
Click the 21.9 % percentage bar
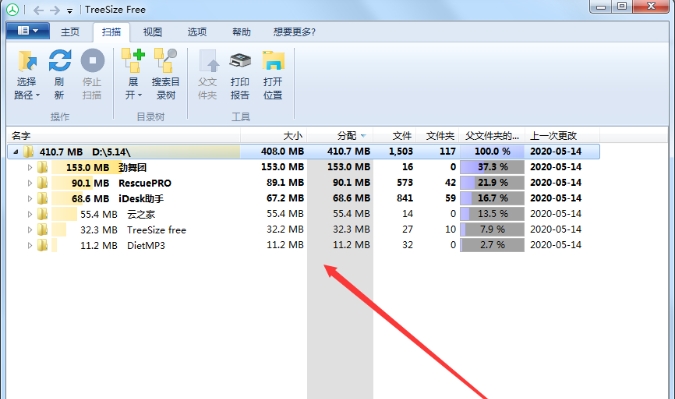[x=492, y=183]
